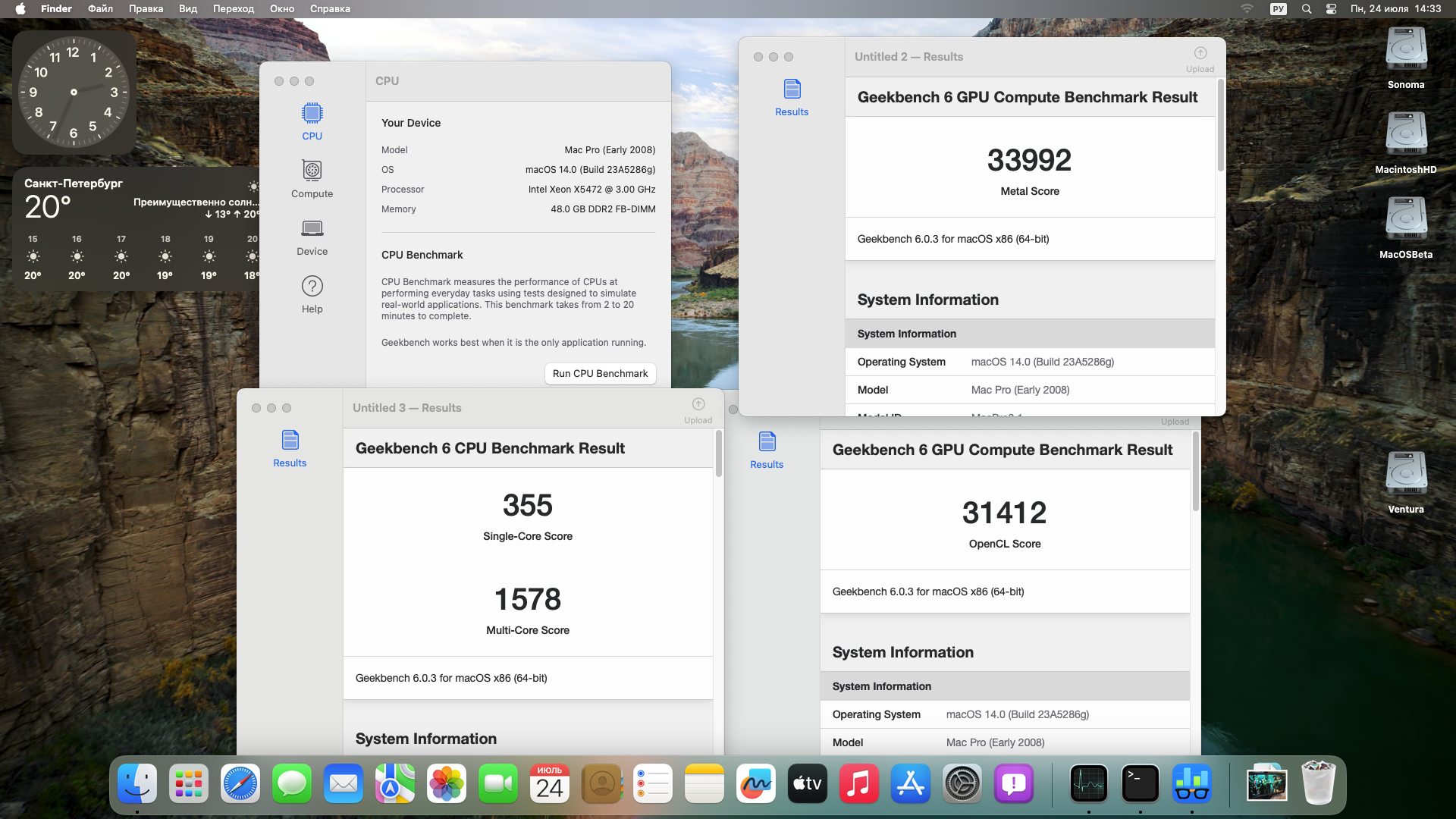Click the 31412 OpenCL Score value
Screen dimensions: 1456x819
(x=1004, y=513)
